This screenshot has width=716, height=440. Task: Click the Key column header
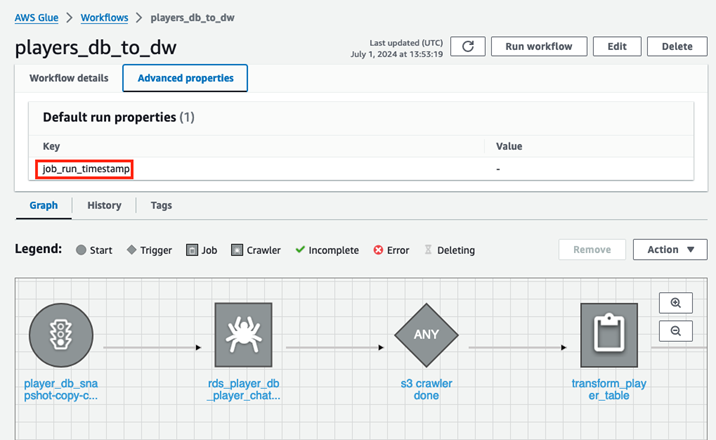click(51, 147)
